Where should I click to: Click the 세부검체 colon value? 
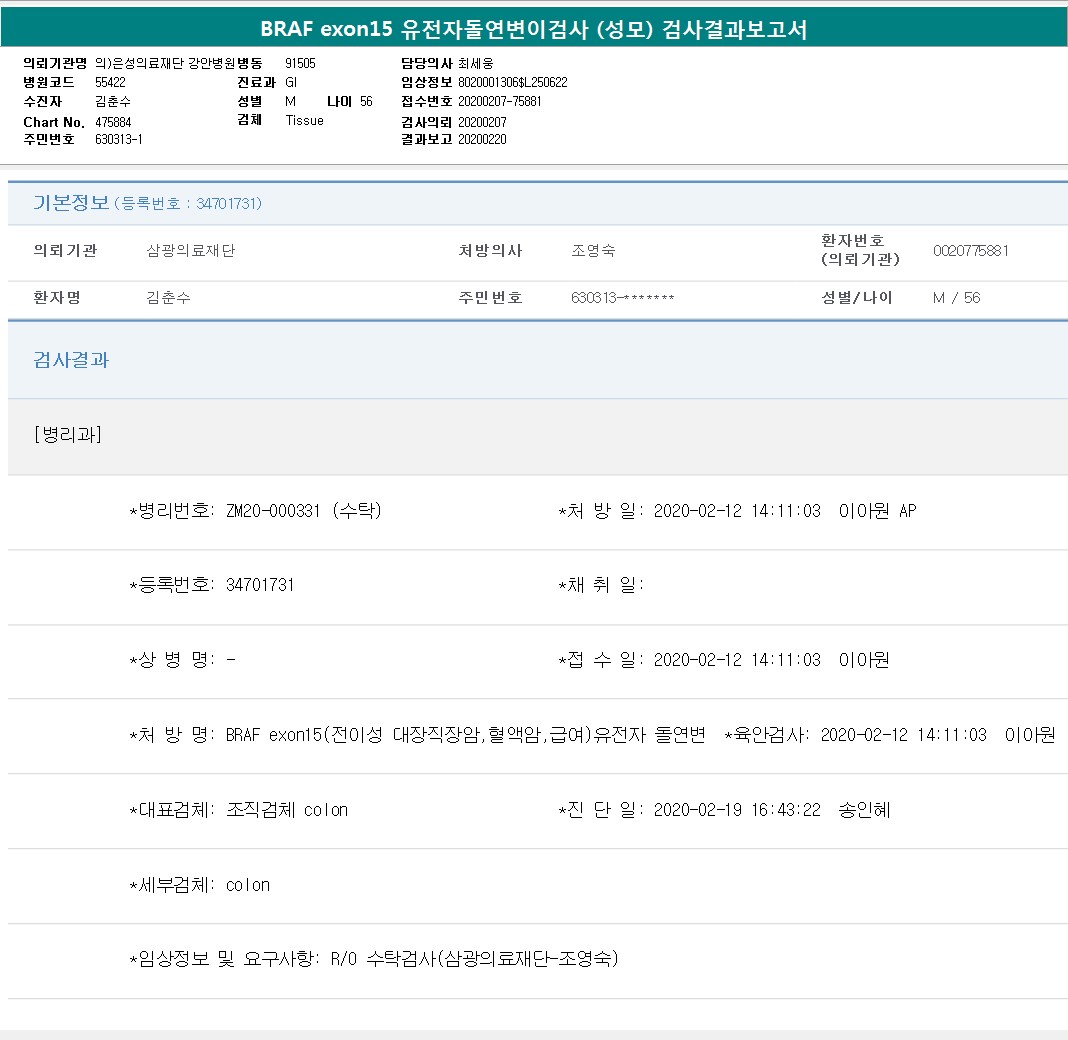[248, 885]
